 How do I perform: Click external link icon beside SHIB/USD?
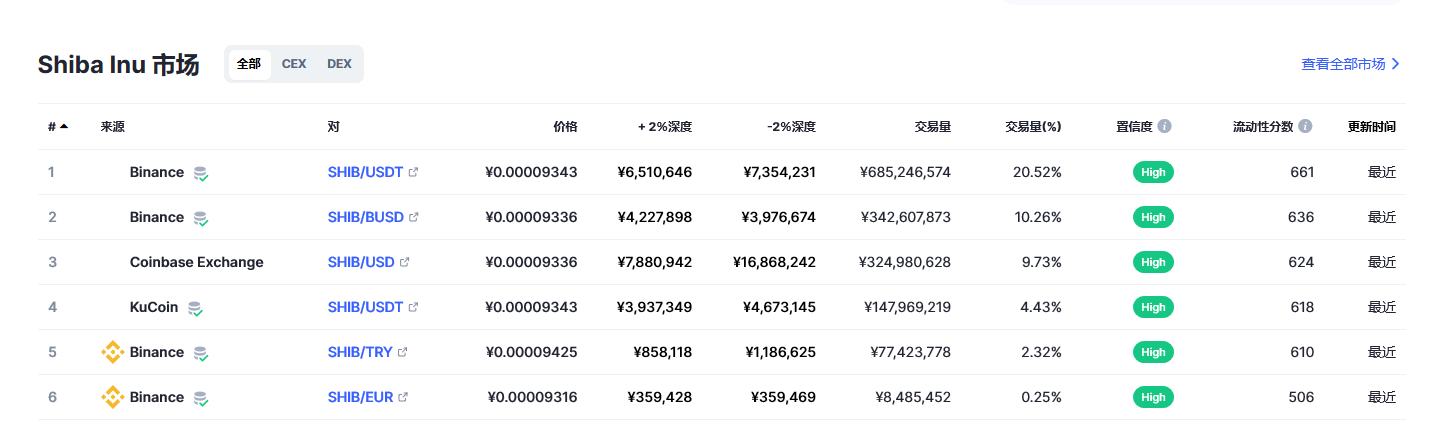pos(405,262)
